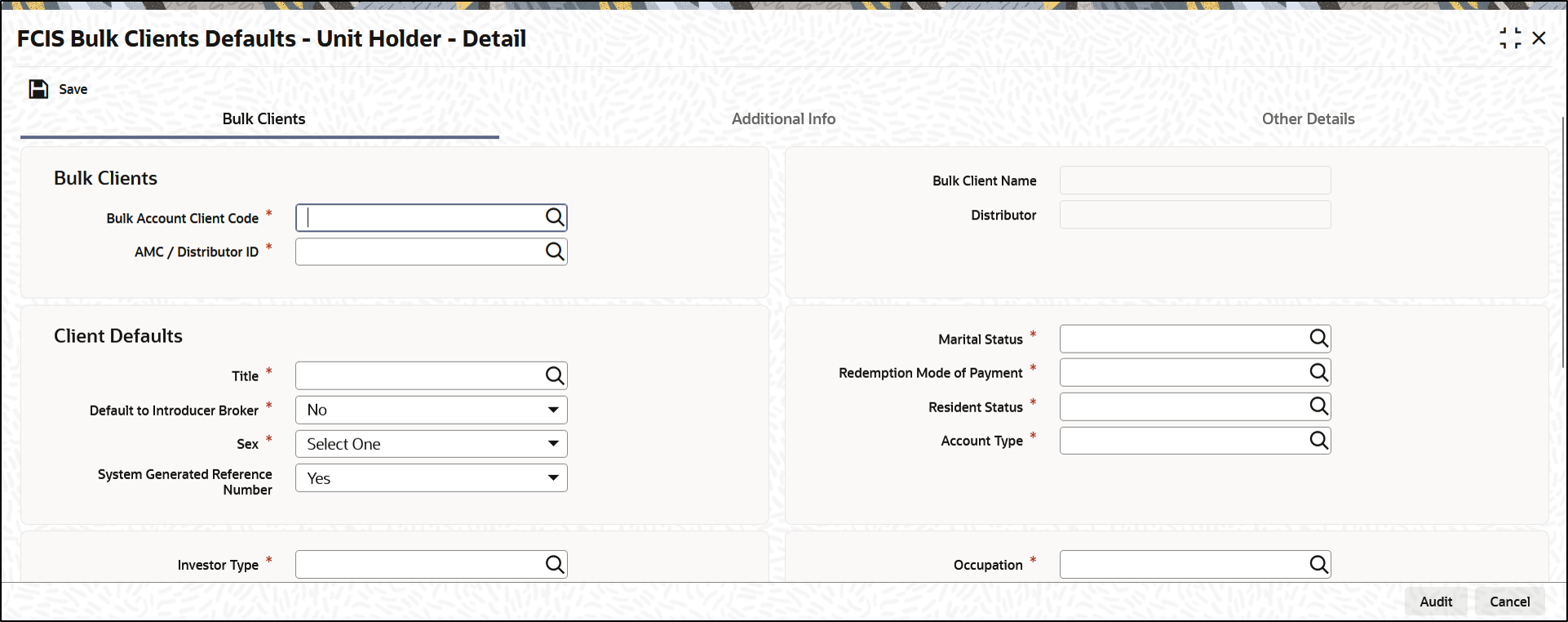The width and height of the screenshot is (1568, 622).
Task: Click Redemption Mode of Payment search icon
Action: [1319, 372]
